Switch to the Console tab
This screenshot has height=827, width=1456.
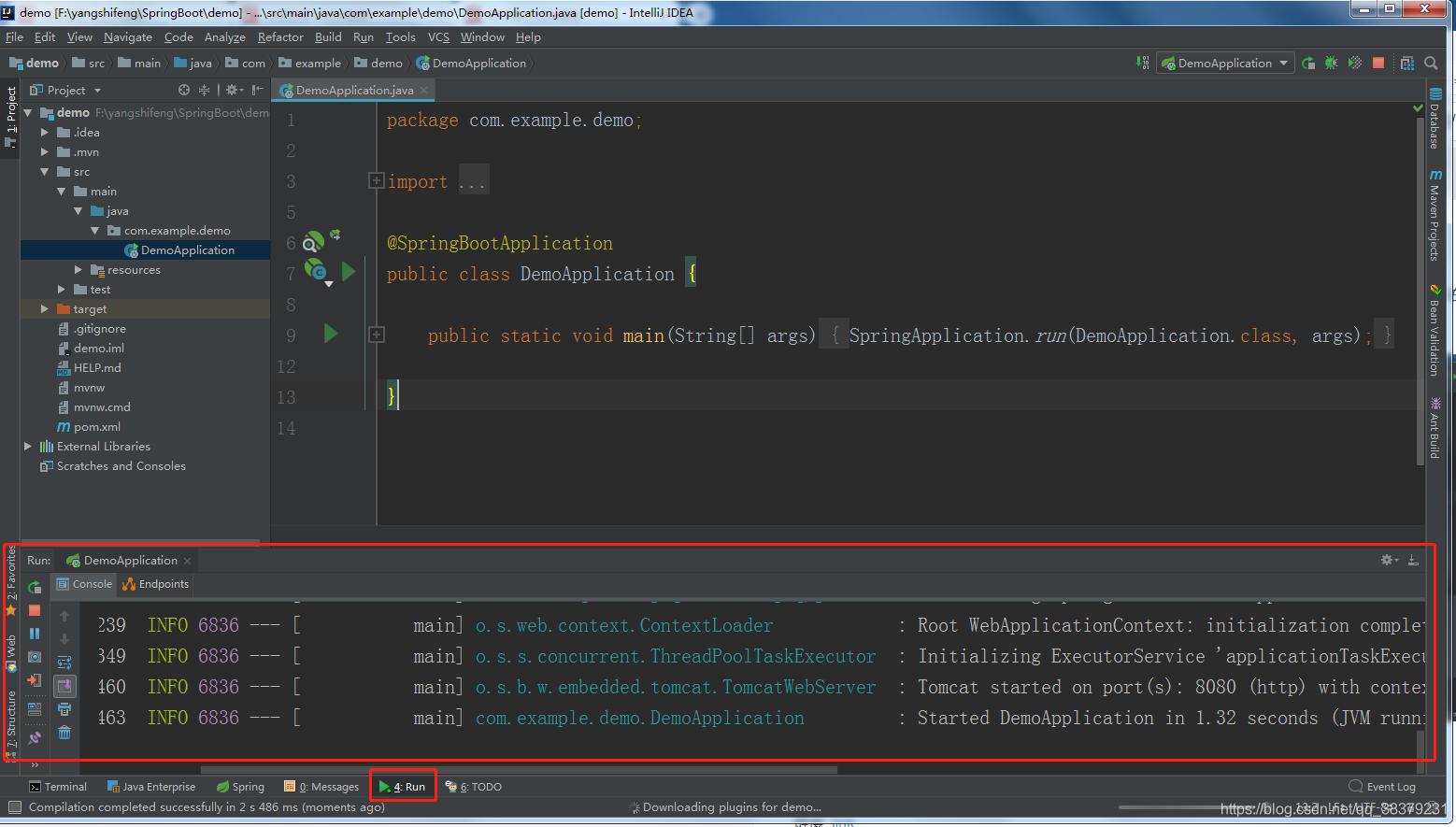84,584
